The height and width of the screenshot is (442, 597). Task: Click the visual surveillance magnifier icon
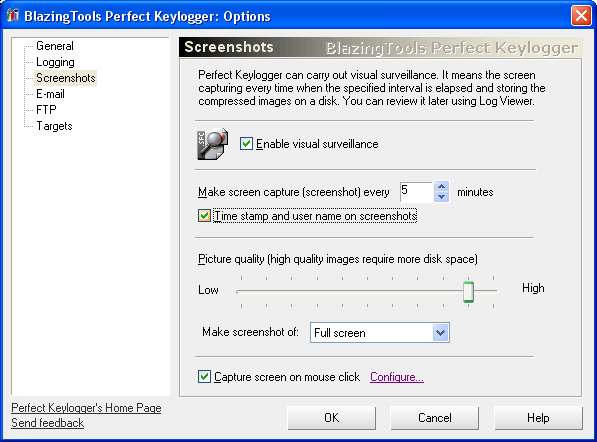212,144
